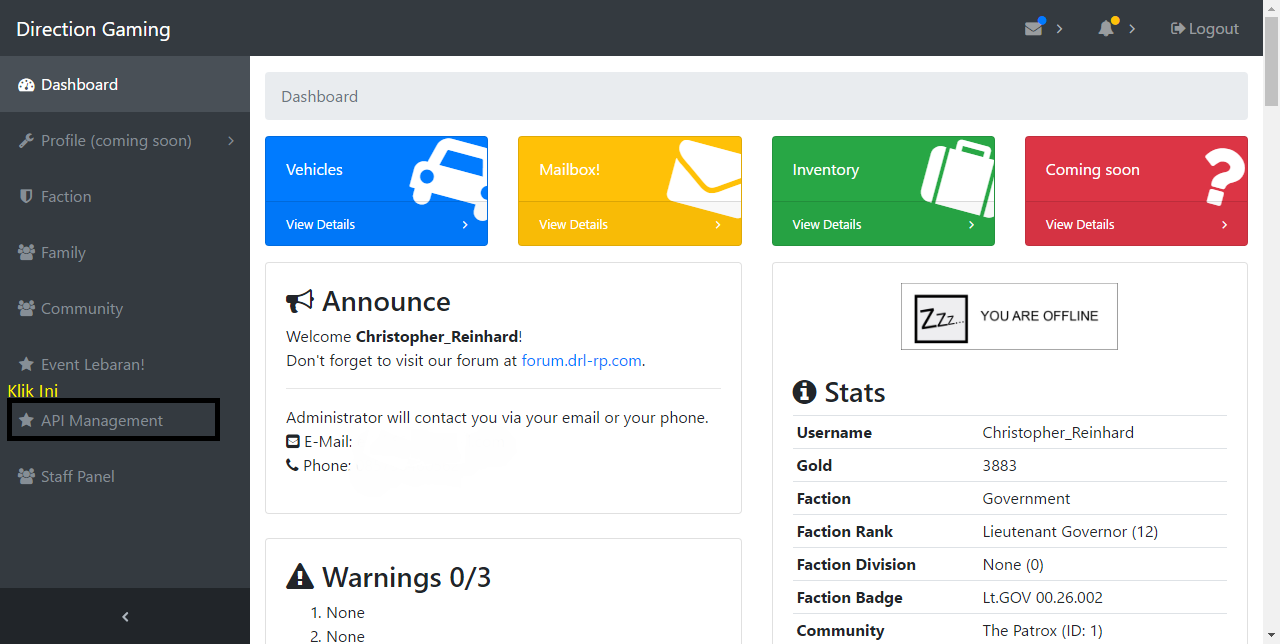The height and width of the screenshot is (644, 1280).
Task: Expand the messages dropdown chevron
Action: [1060, 29]
